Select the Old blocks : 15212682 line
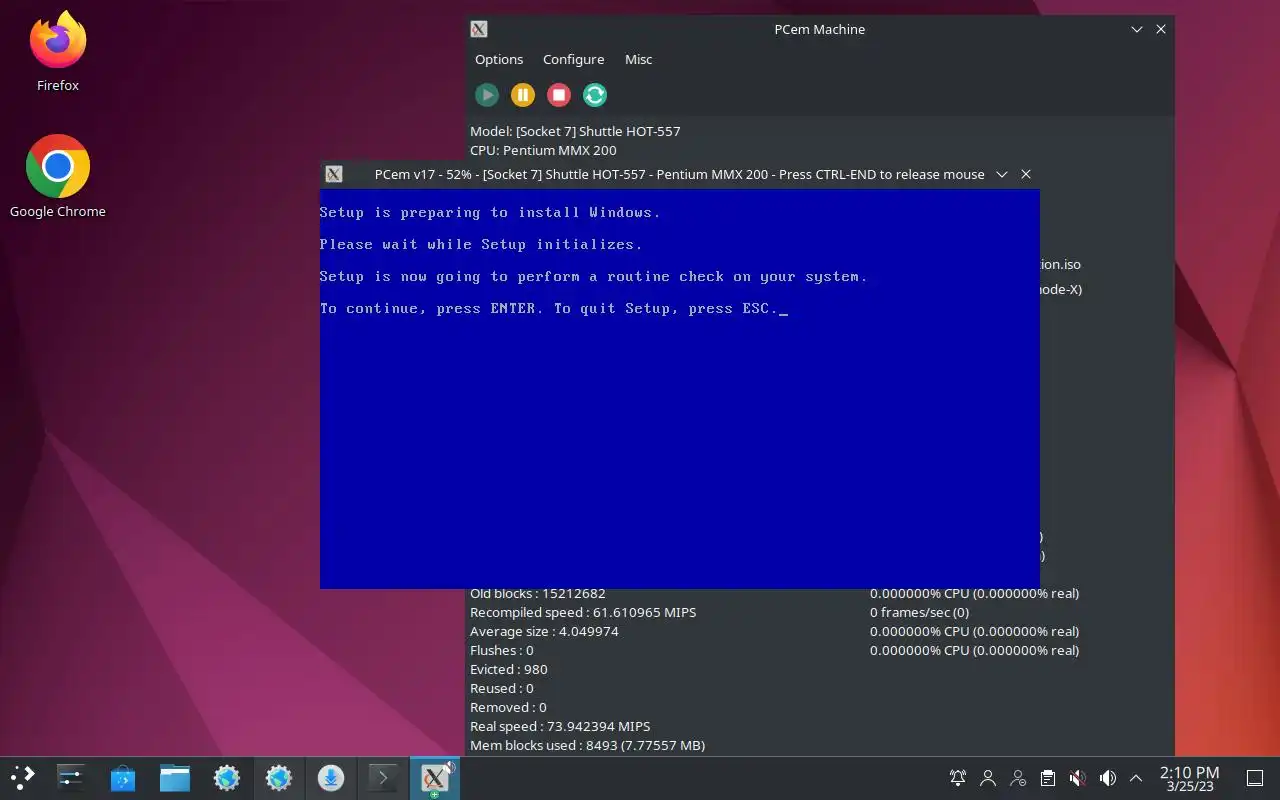Screen dimensions: 1280x800 (x=538, y=593)
